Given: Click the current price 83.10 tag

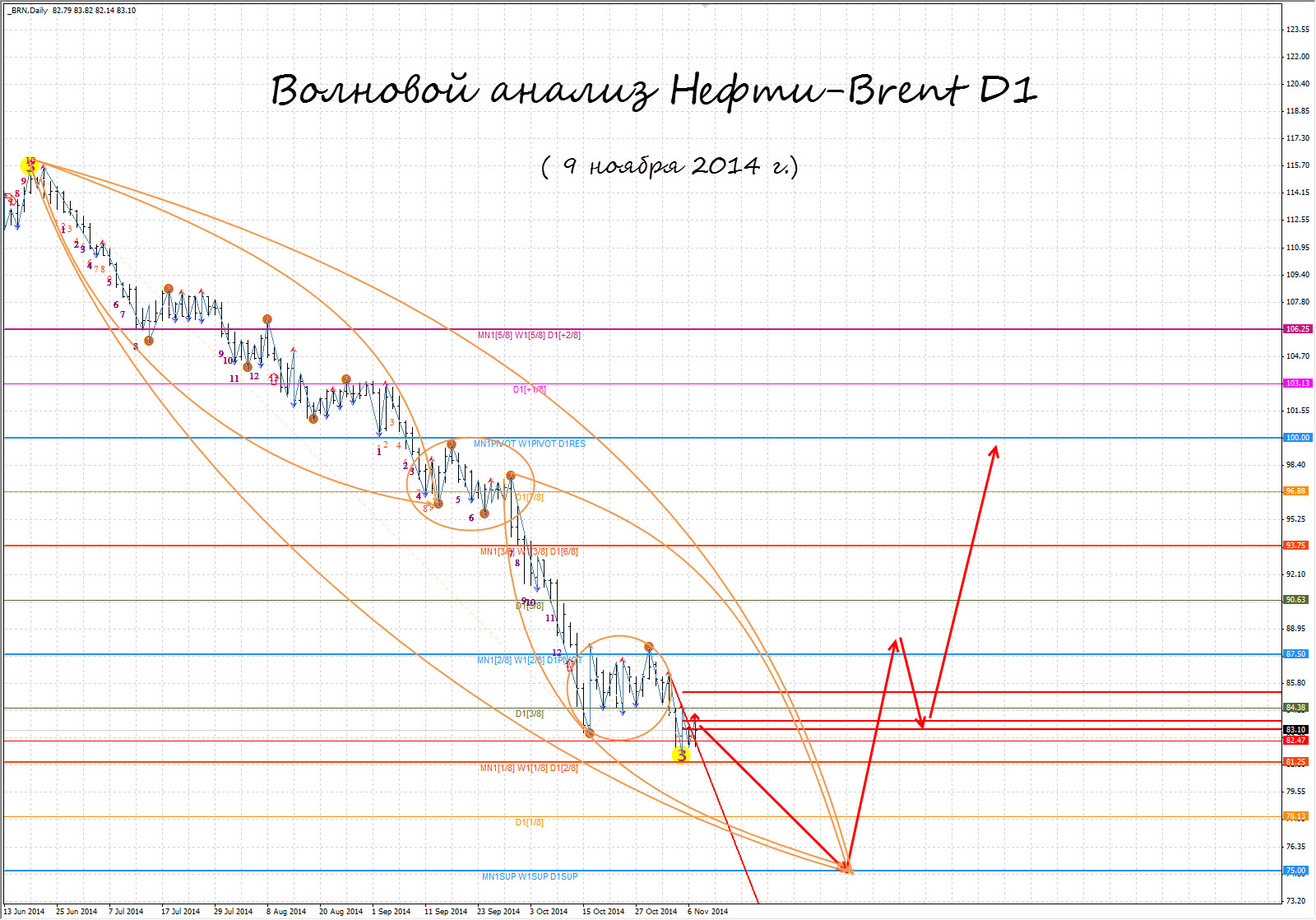Looking at the screenshot, I should pyautogui.click(x=1295, y=730).
